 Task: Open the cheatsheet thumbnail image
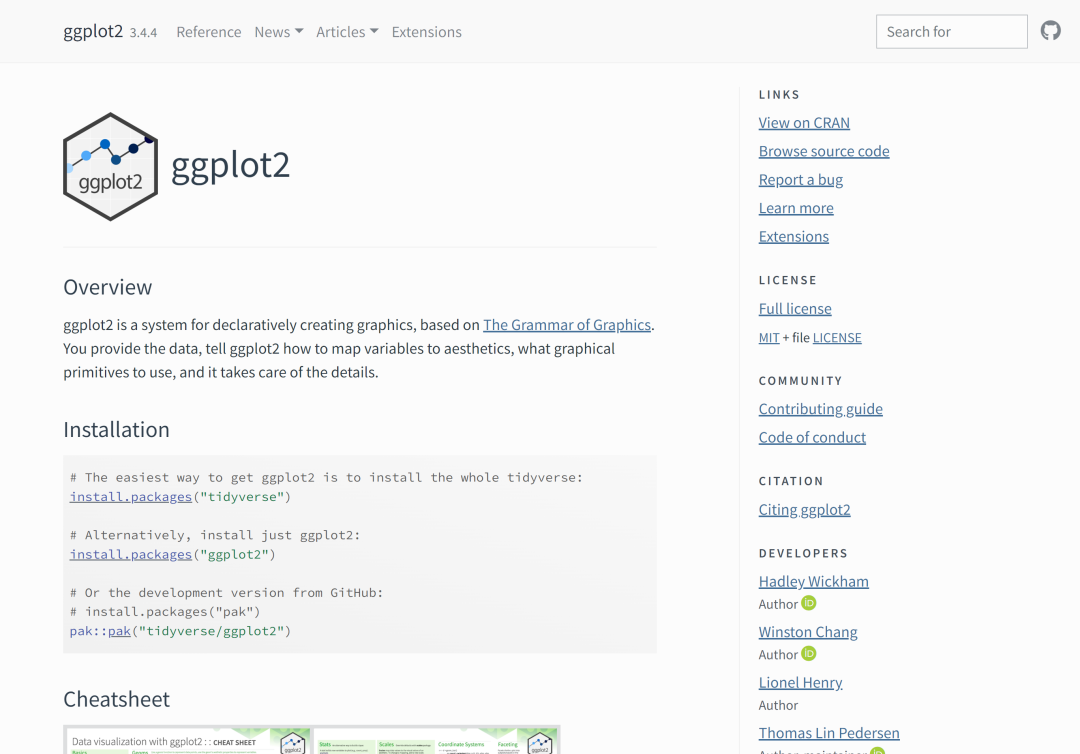311,740
